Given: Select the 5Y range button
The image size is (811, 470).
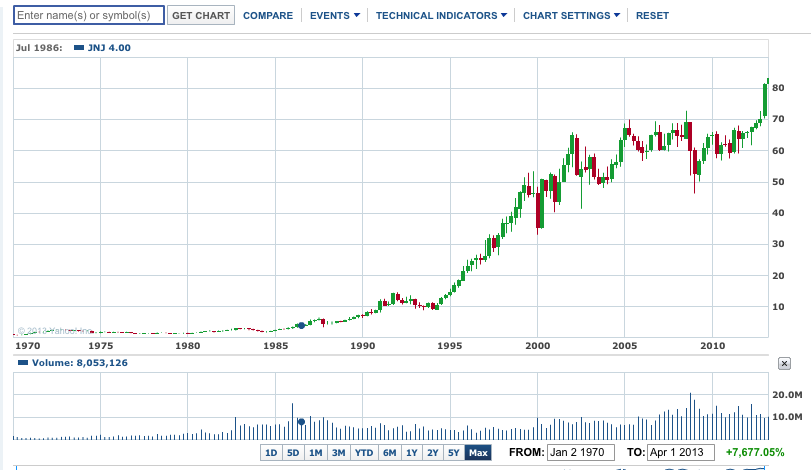Looking at the screenshot, I should [454, 453].
